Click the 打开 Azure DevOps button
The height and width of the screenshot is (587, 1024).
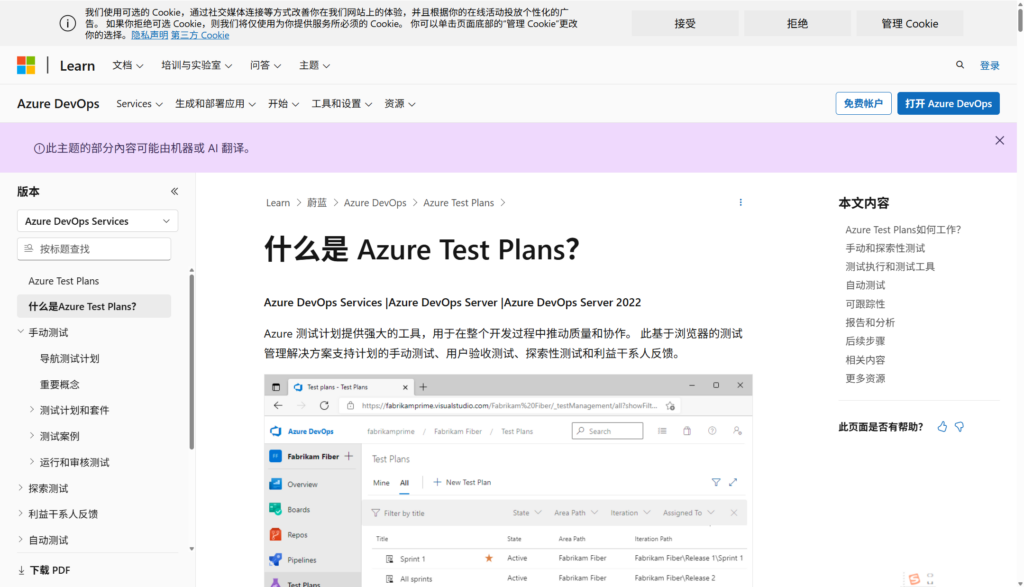coord(948,103)
